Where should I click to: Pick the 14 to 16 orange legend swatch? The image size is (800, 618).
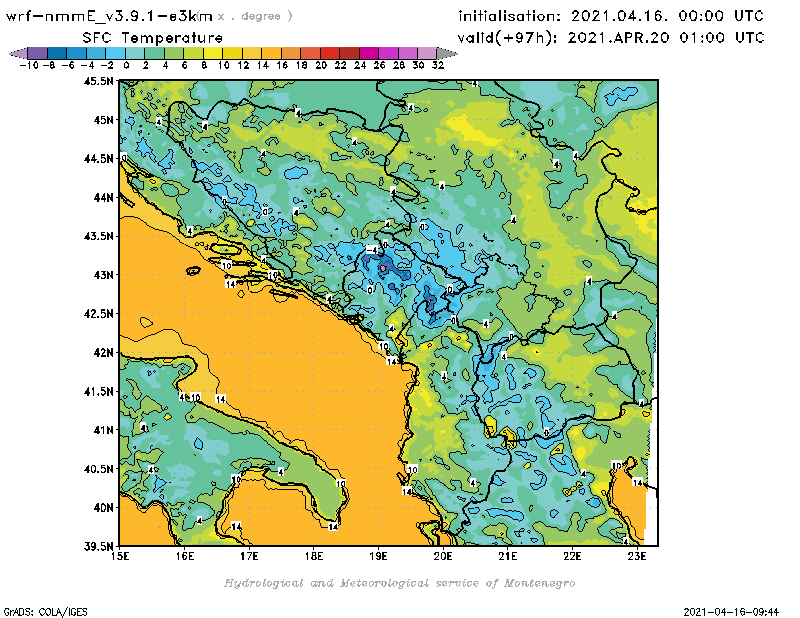point(271,53)
